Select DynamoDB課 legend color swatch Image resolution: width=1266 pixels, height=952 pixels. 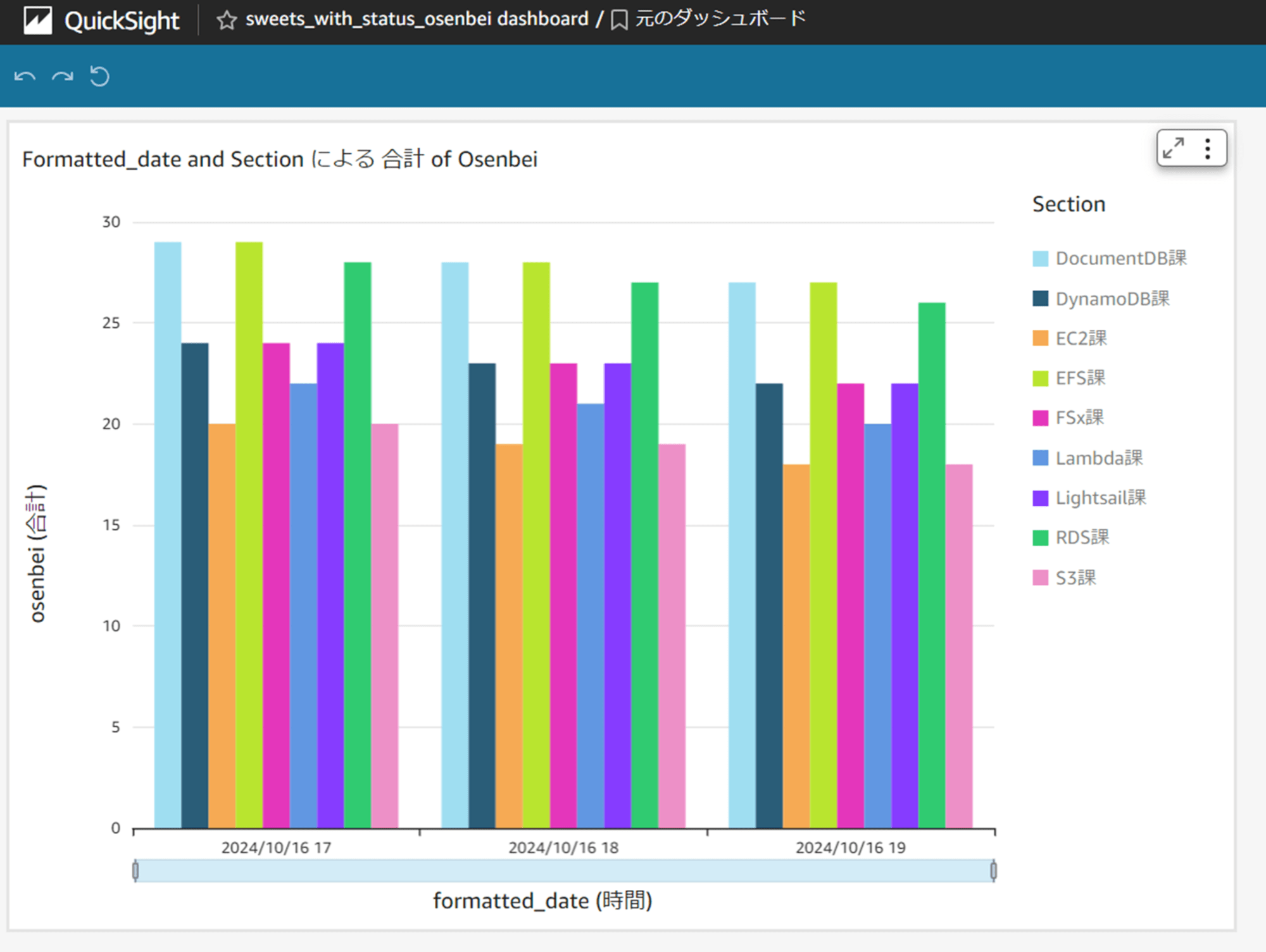[x=1040, y=298]
